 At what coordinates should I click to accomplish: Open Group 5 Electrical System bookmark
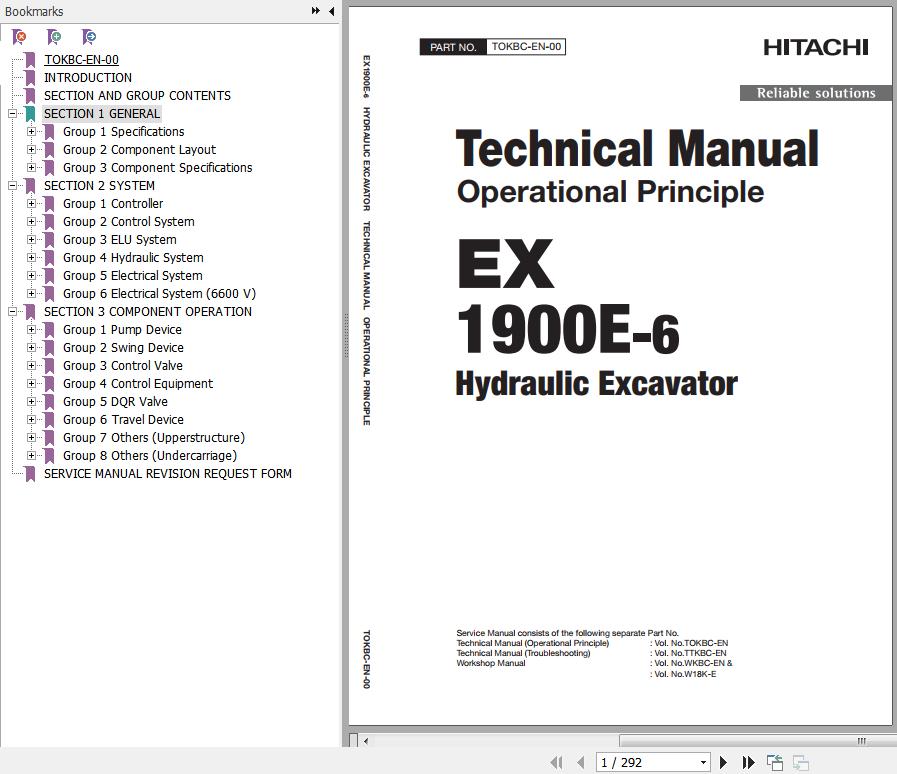click(x=133, y=276)
